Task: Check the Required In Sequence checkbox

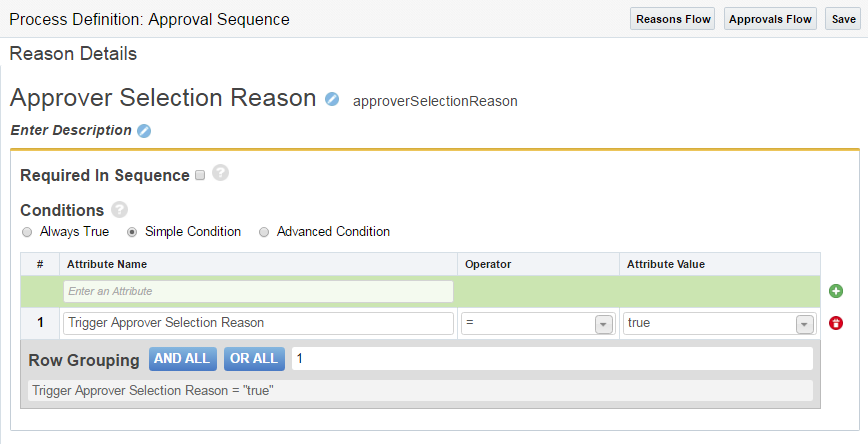Action: pyautogui.click(x=200, y=175)
